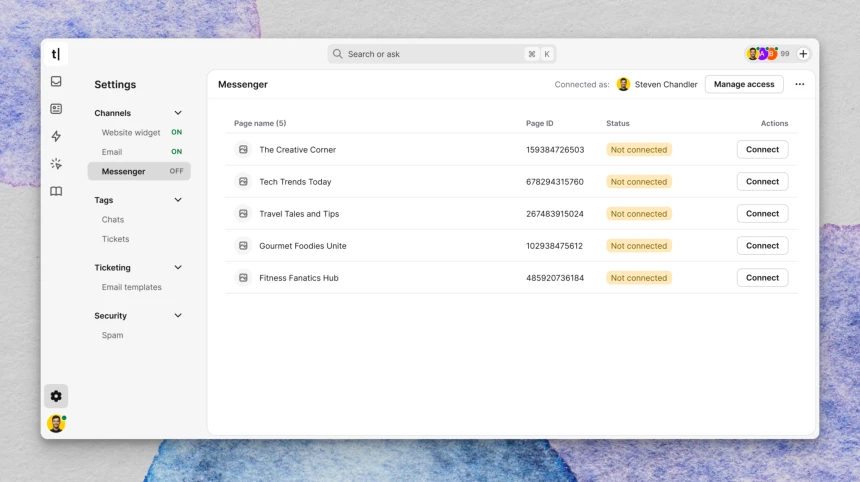Click Tech Trends Today page name

click(295, 182)
